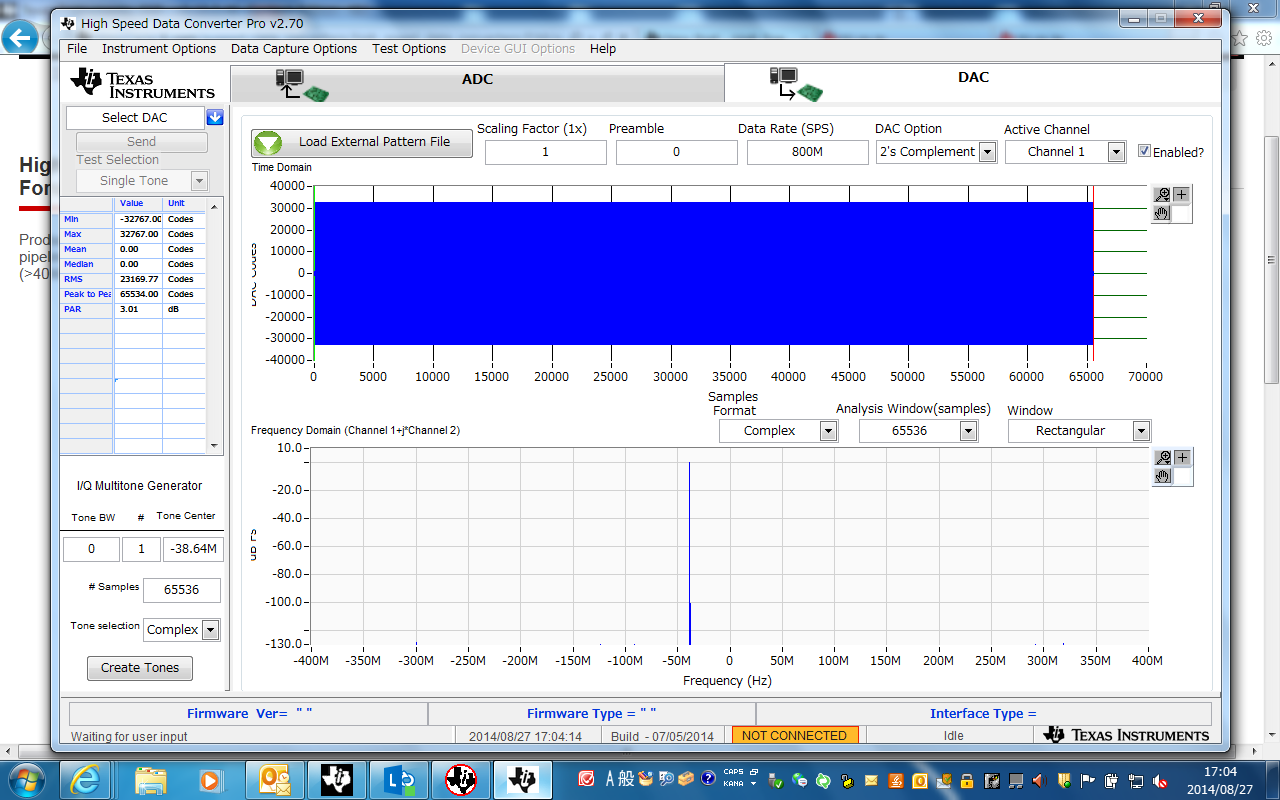The width and height of the screenshot is (1280, 800).
Task: Click the Peak to Peak value 65534.00
Action: [x=138, y=294]
